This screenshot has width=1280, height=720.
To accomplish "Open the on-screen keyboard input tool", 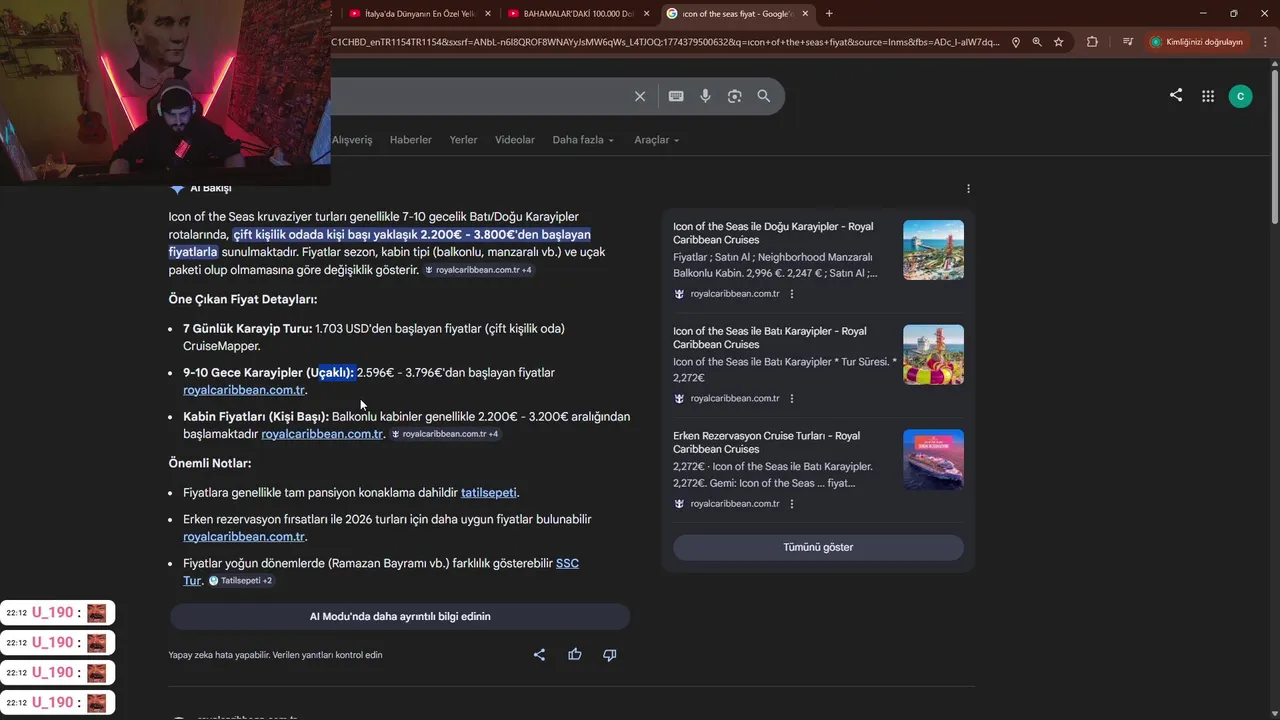I will point(676,96).
